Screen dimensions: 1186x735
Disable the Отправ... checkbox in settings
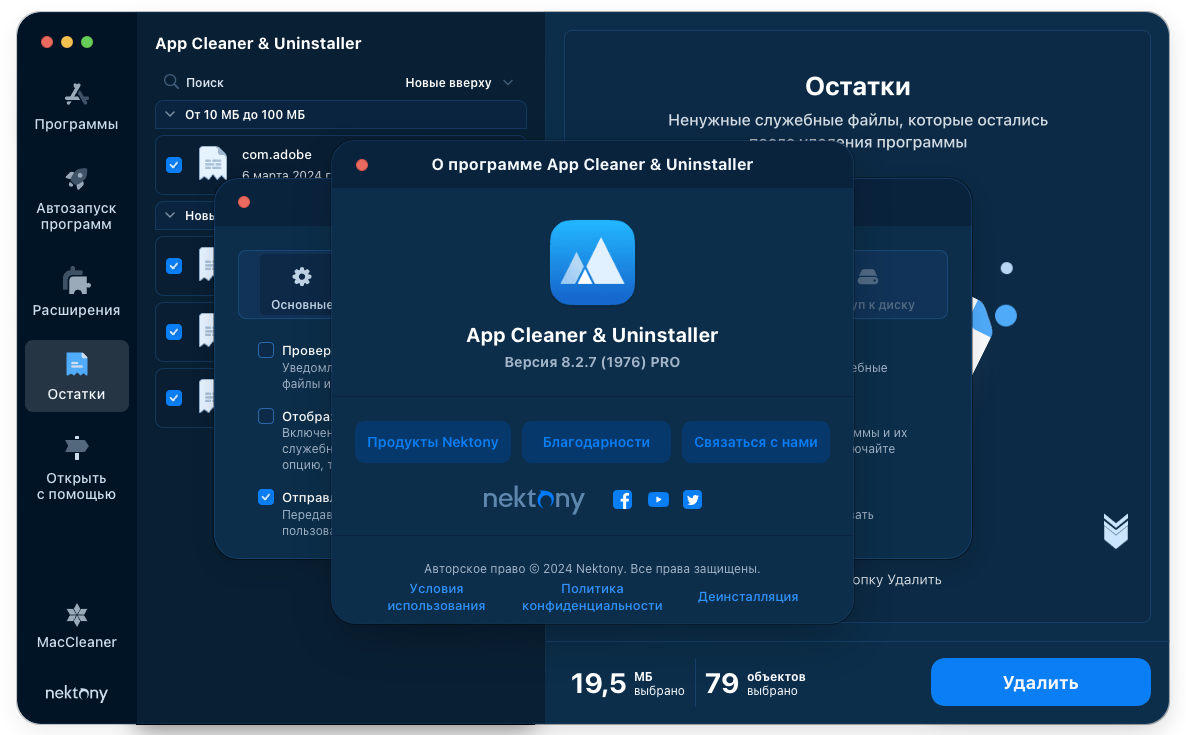pyautogui.click(x=266, y=497)
